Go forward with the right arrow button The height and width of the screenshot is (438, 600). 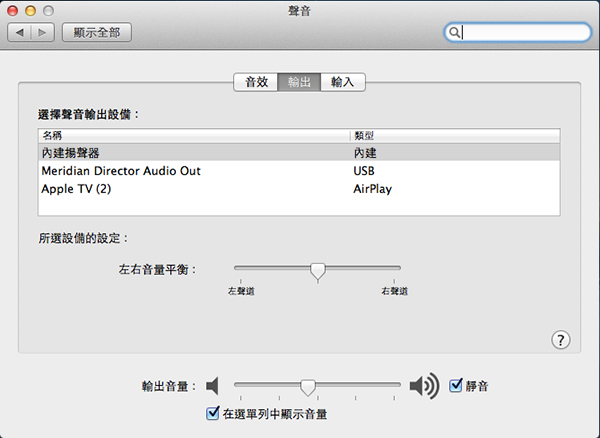click(42, 33)
